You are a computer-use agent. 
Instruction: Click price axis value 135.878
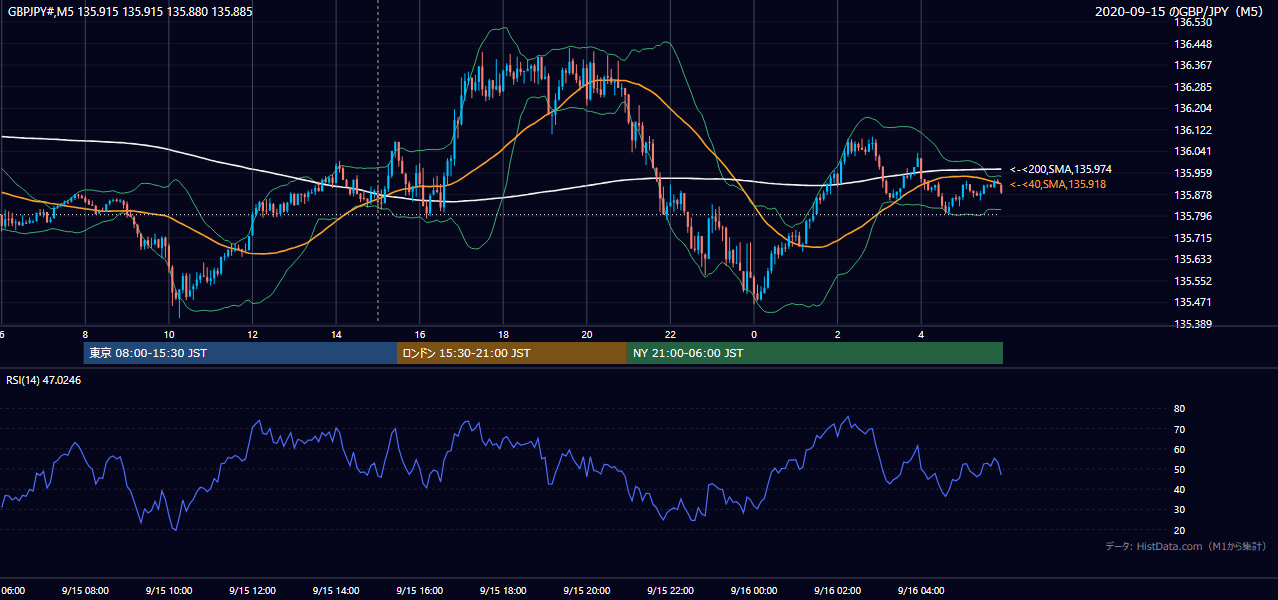(x=1192, y=195)
